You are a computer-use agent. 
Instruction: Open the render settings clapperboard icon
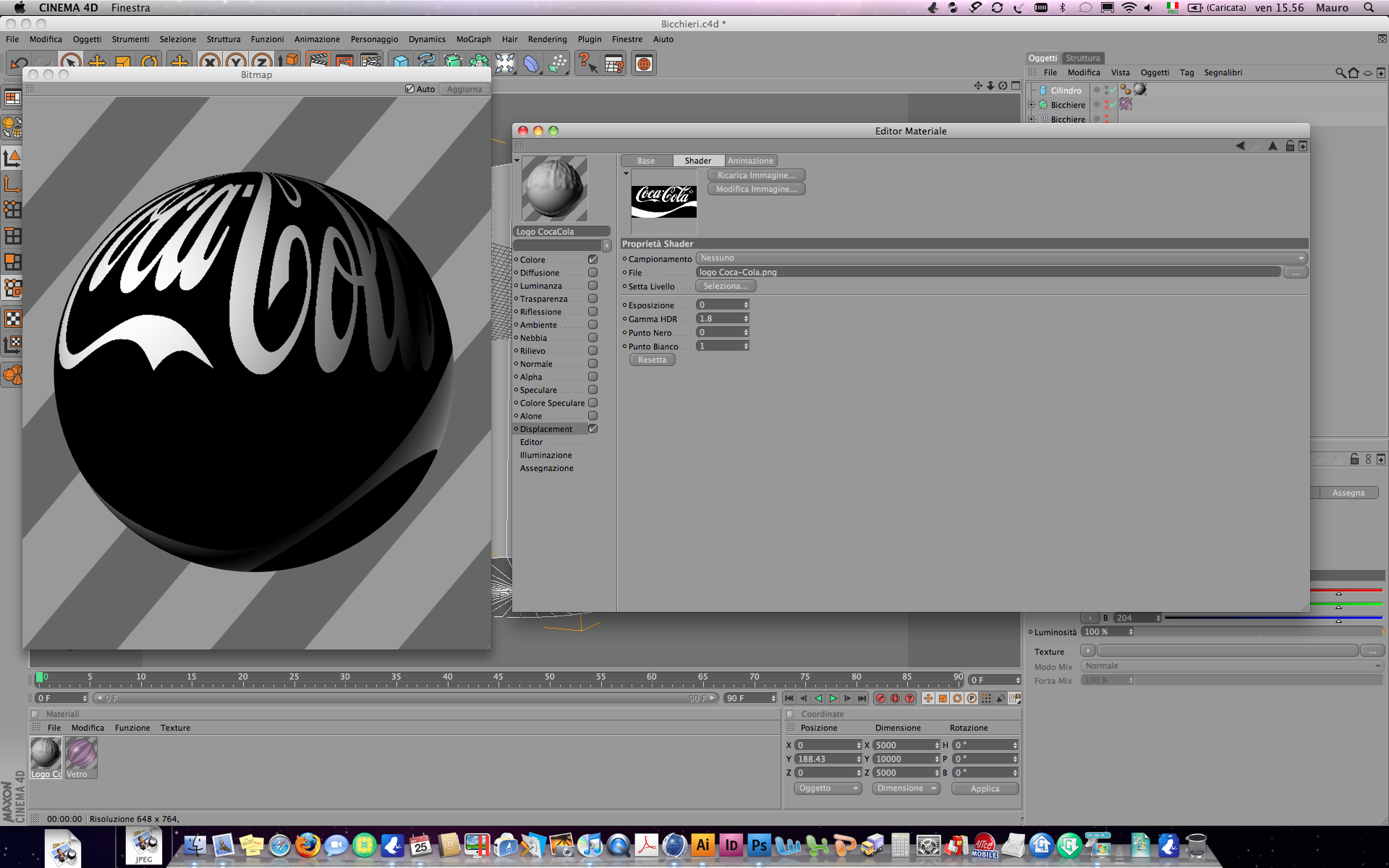(x=370, y=64)
